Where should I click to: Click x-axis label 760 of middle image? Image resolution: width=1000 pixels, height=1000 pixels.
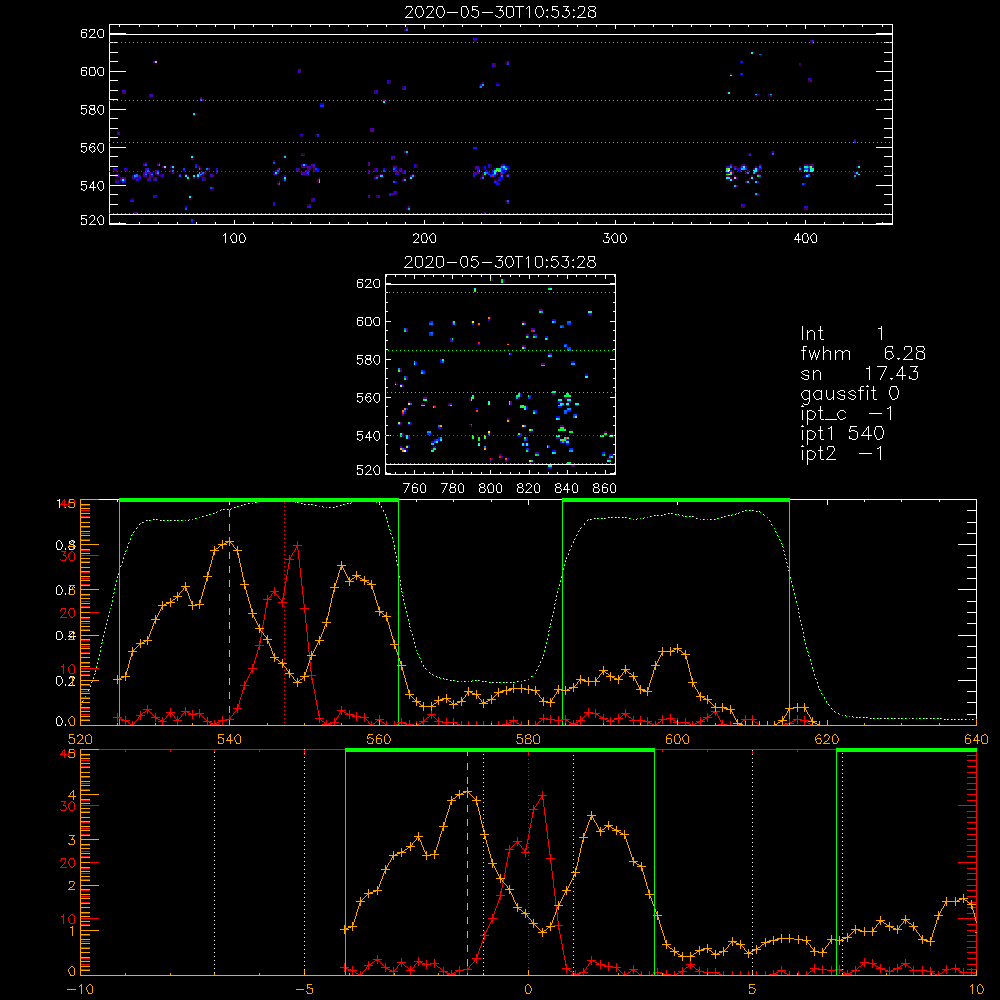point(415,489)
